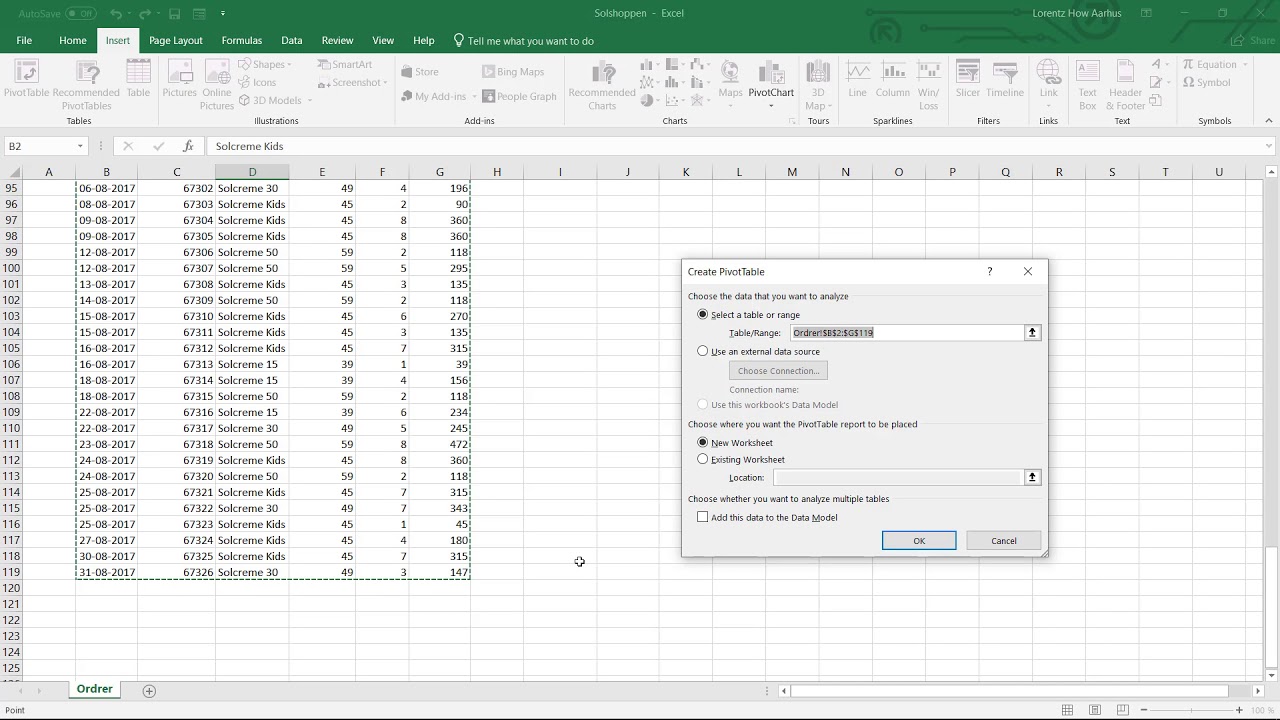Open Online Pictures
Screen dimensions: 1280x720
[216, 84]
